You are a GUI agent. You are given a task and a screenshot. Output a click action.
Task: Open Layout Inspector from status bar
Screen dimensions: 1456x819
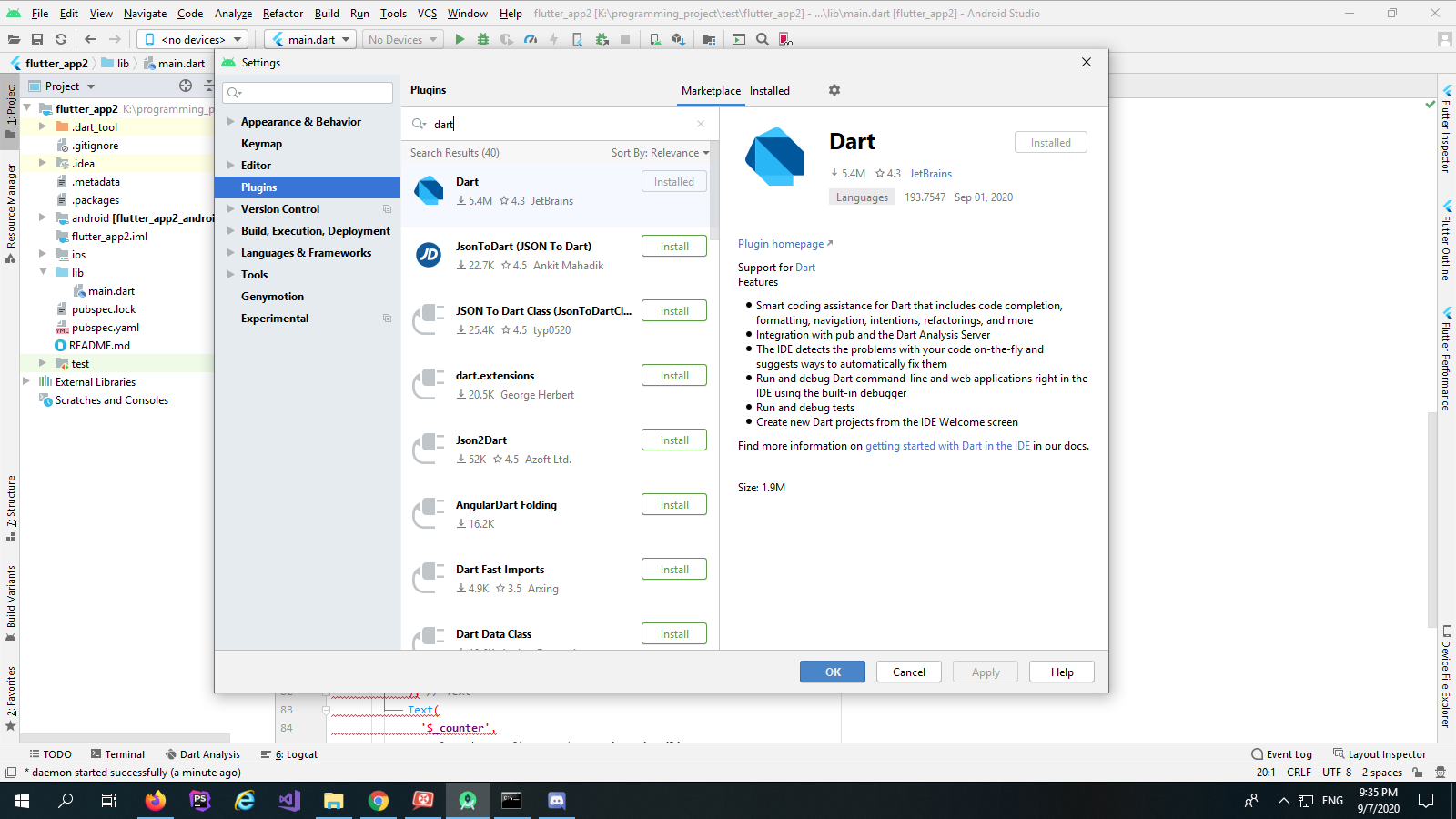pyautogui.click(x=1380, y=754)
